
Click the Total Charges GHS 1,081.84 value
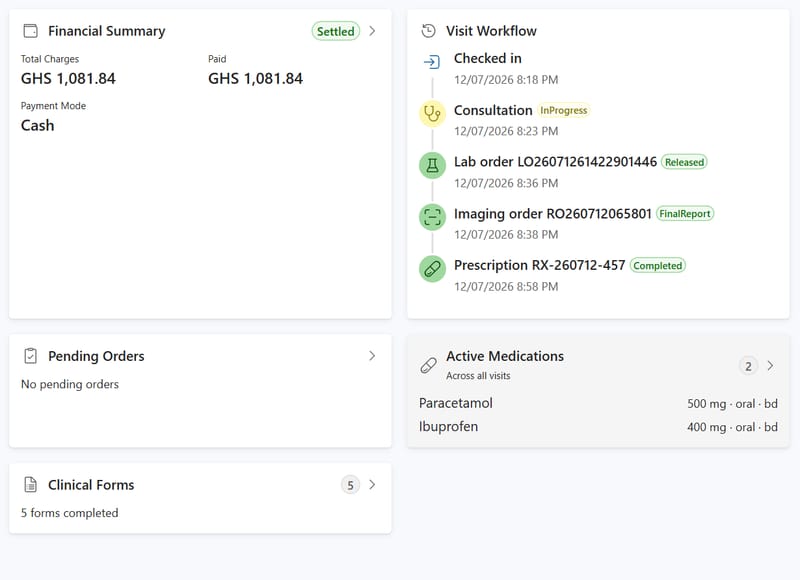68,79
